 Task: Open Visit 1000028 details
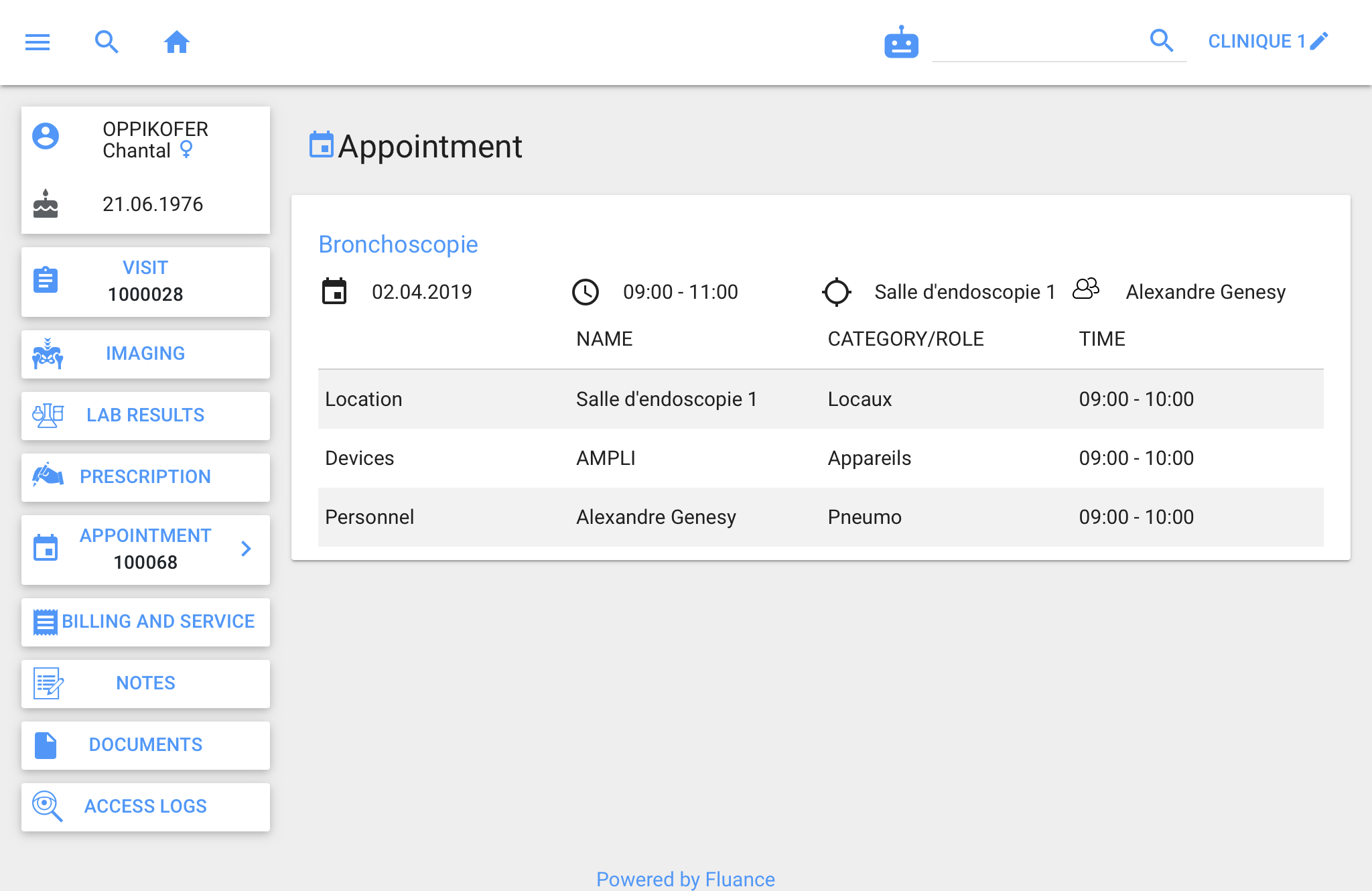coord(145,281)
